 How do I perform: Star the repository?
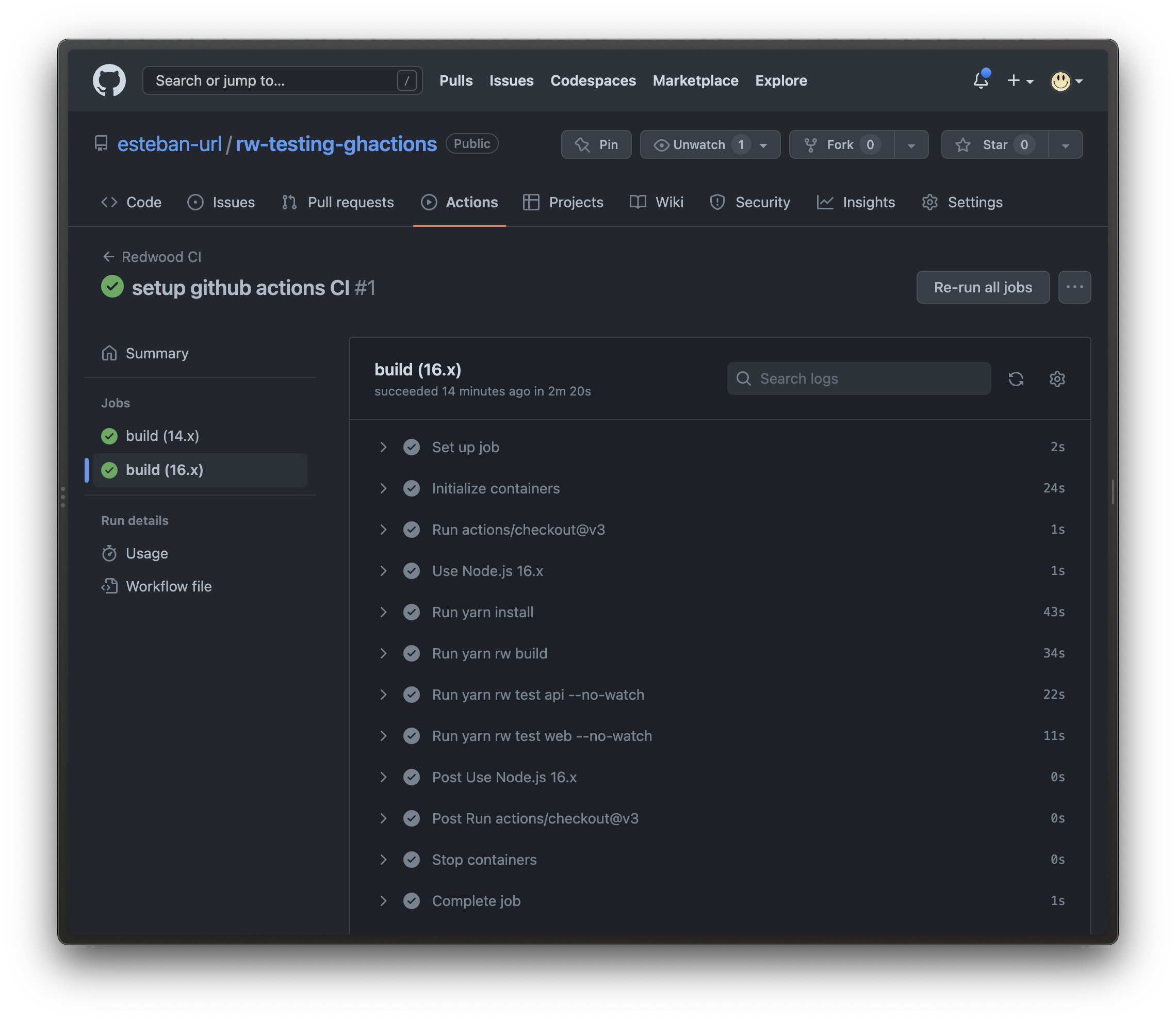[995, 145]
